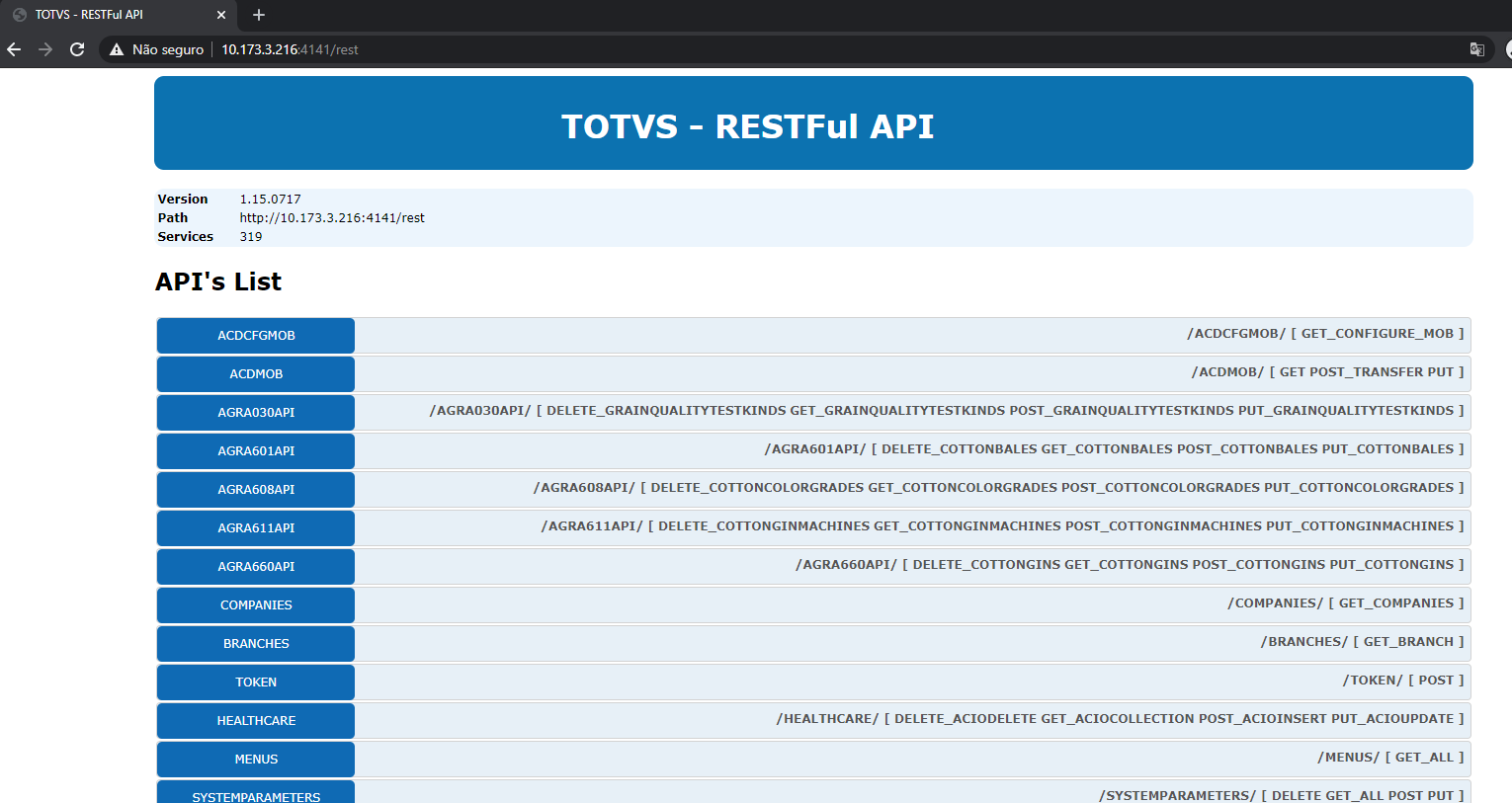Click the /SYSTEMPARAMETERS/ endpoint methods text
1512x803 pixels.
[1281, 795]
